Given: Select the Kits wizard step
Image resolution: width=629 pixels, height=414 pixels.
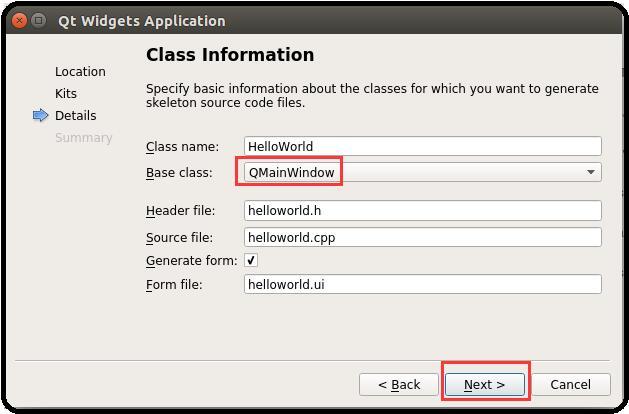Looking at the screenshot, I should point(66,93).
